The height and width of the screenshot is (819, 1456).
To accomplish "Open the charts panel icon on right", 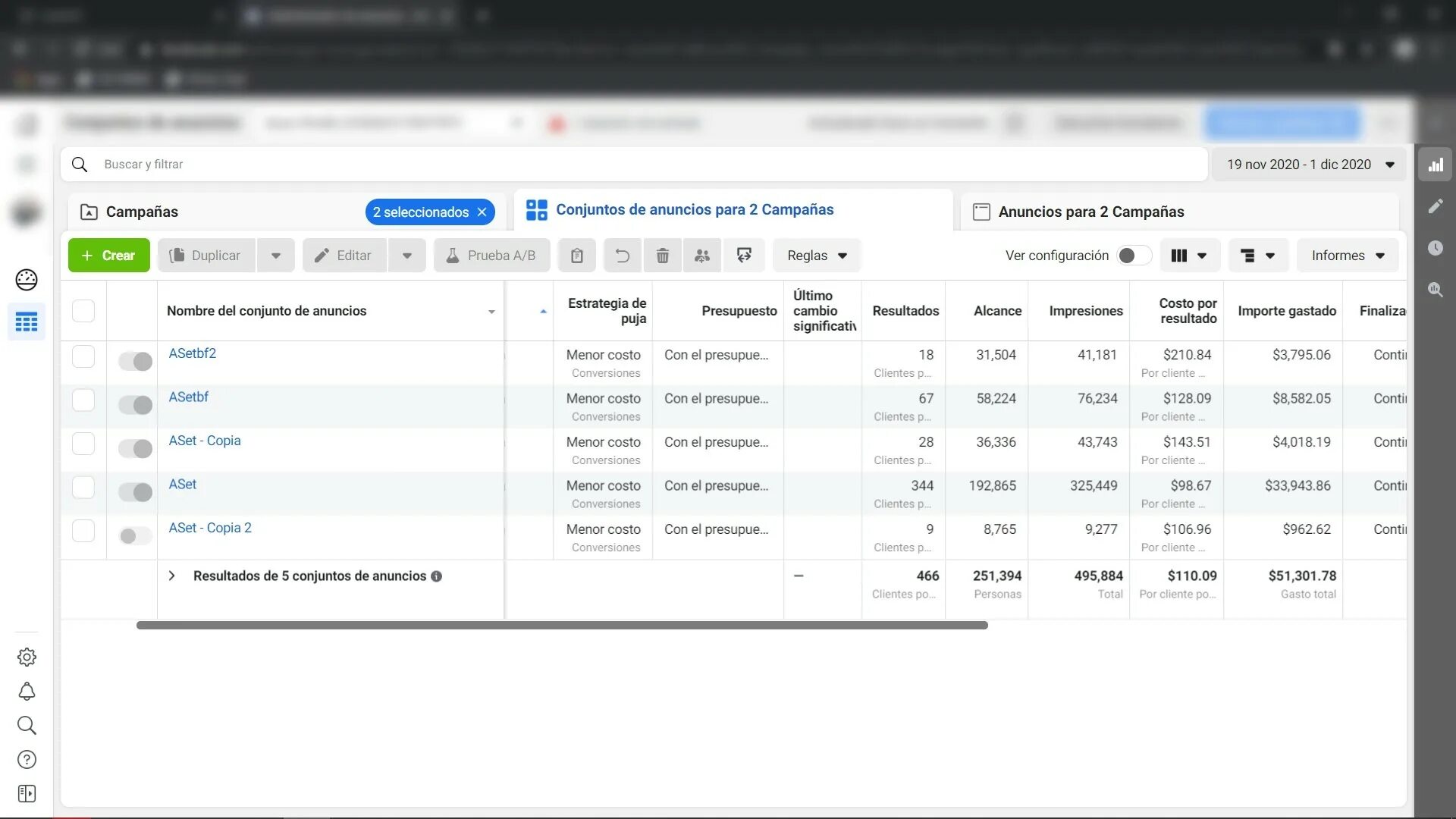I will [1435, 165].
